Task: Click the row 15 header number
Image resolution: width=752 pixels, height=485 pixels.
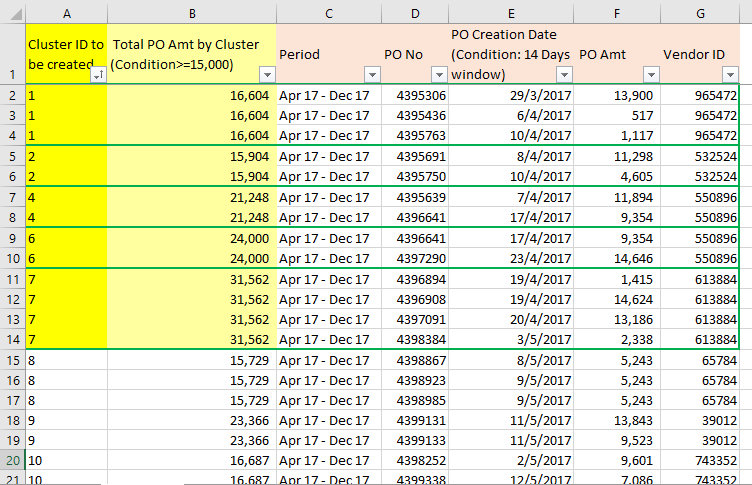Action: (x=12, y=360)
